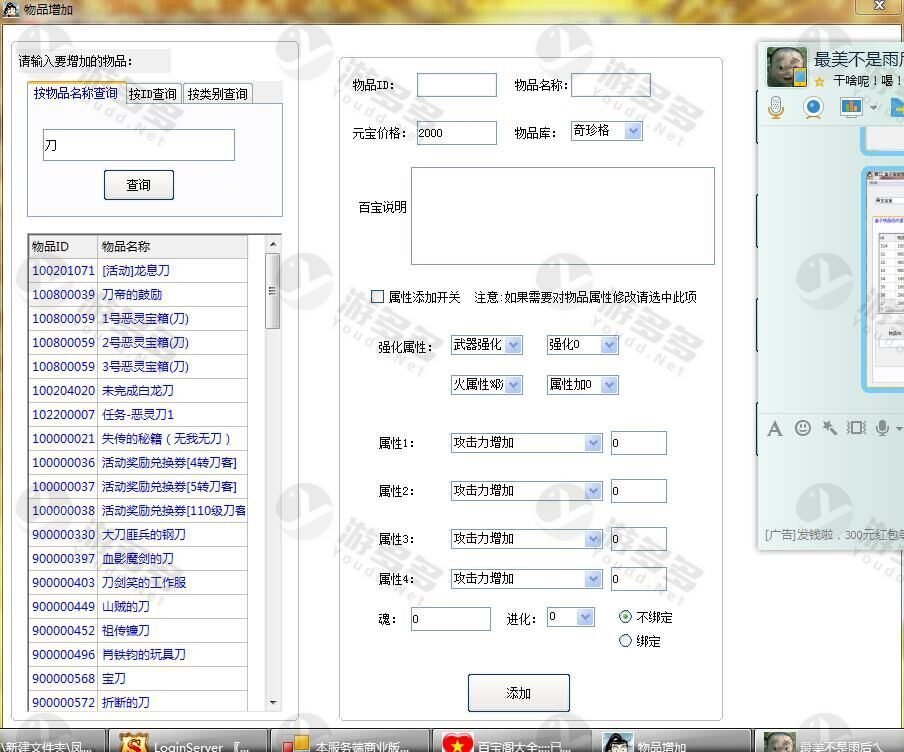Expand the 进化 dropdown
Screen dimensions: 904x752
point(571,618)
